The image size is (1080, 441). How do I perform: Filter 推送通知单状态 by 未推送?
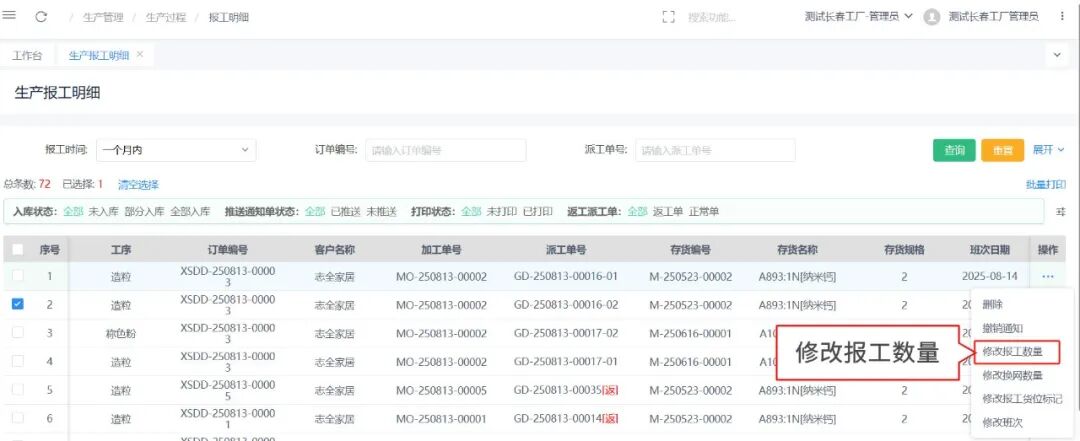pyautogui.click(x=382, y=212)
